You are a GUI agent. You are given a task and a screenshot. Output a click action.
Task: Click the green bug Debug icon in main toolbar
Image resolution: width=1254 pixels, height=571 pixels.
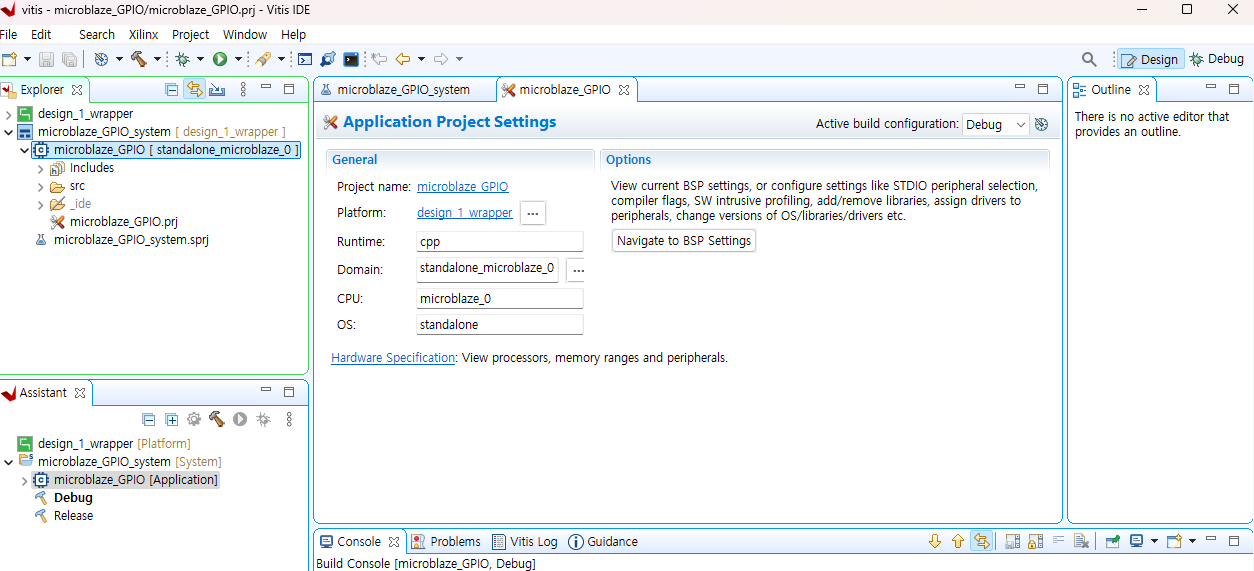pos(183,59)
